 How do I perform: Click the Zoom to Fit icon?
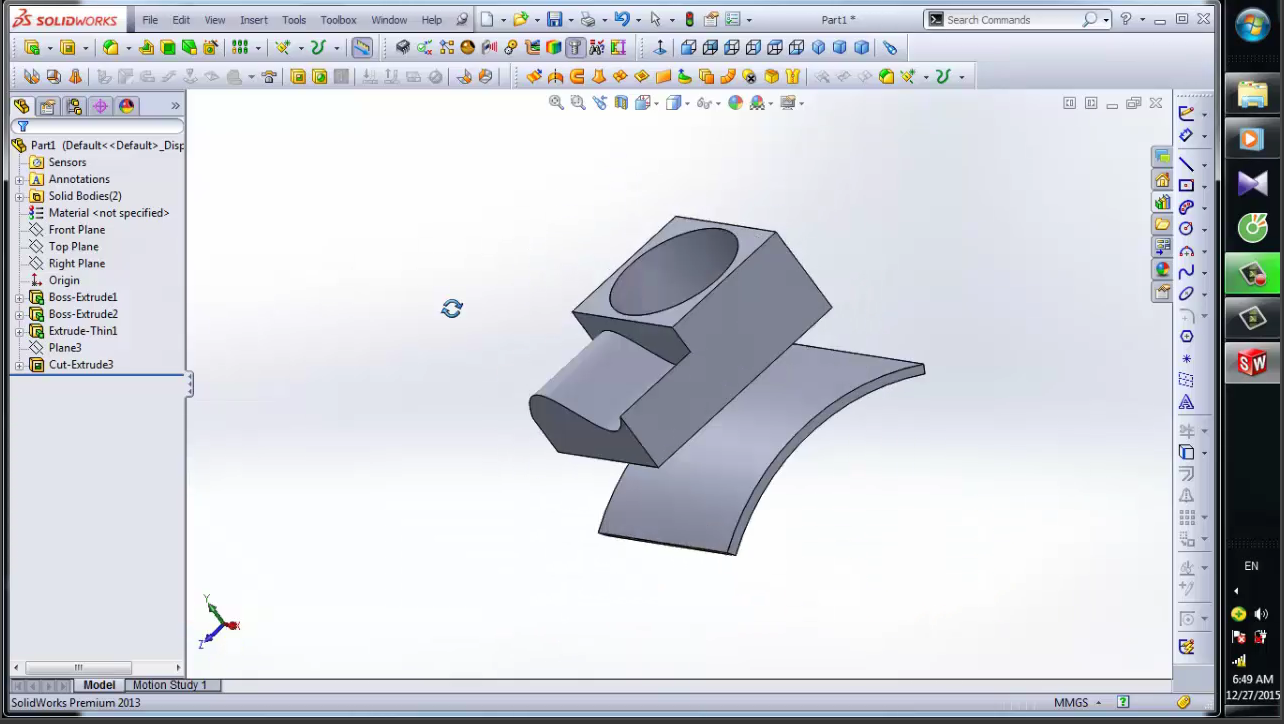coord(556,102)
